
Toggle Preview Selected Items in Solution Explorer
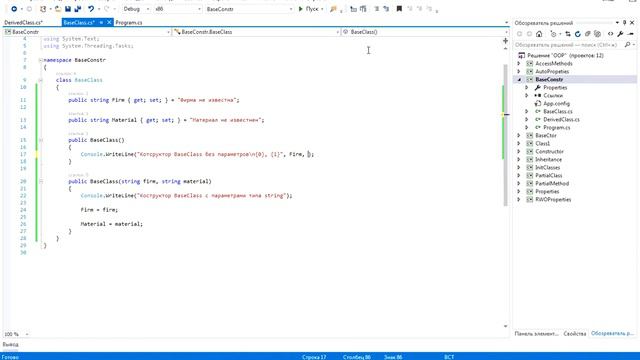point(630,34)
